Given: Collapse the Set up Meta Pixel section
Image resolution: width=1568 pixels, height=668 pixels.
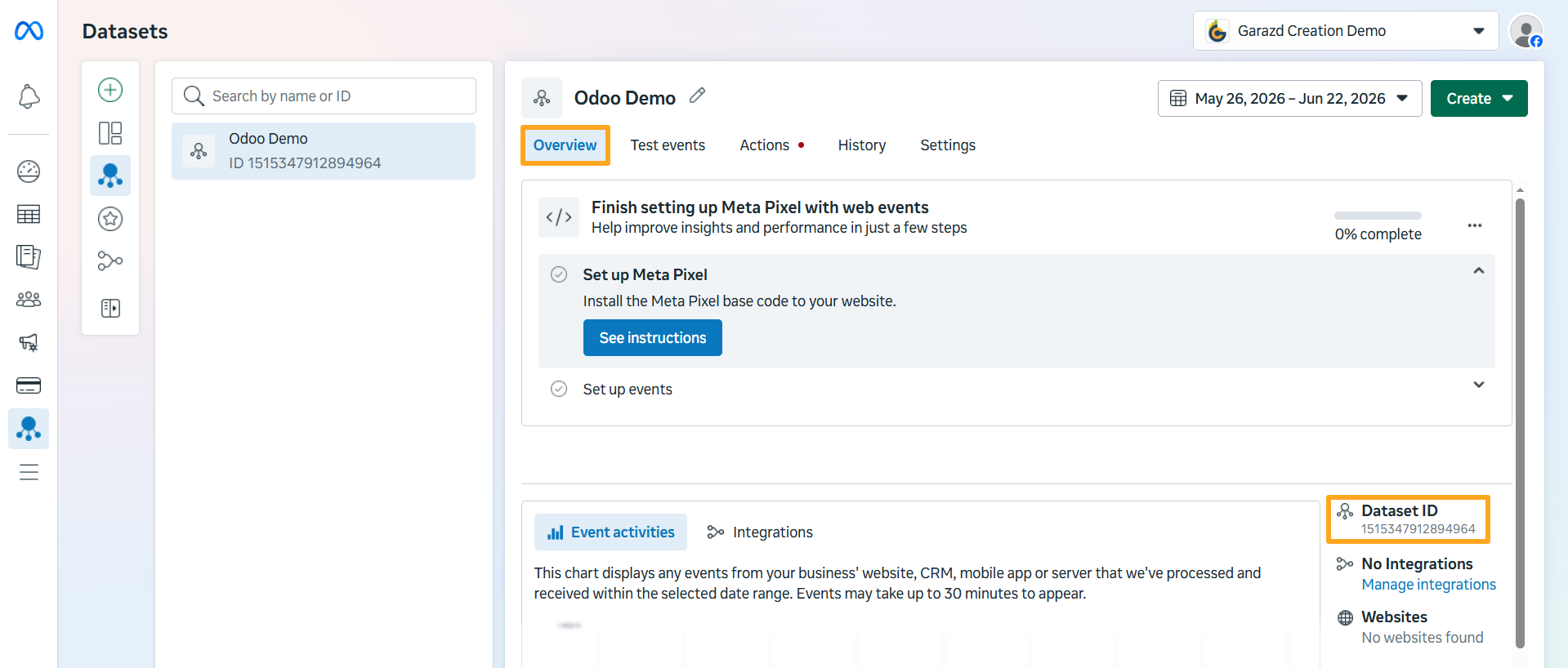Looking at the screenshot, I should (x=1478, y=271).
